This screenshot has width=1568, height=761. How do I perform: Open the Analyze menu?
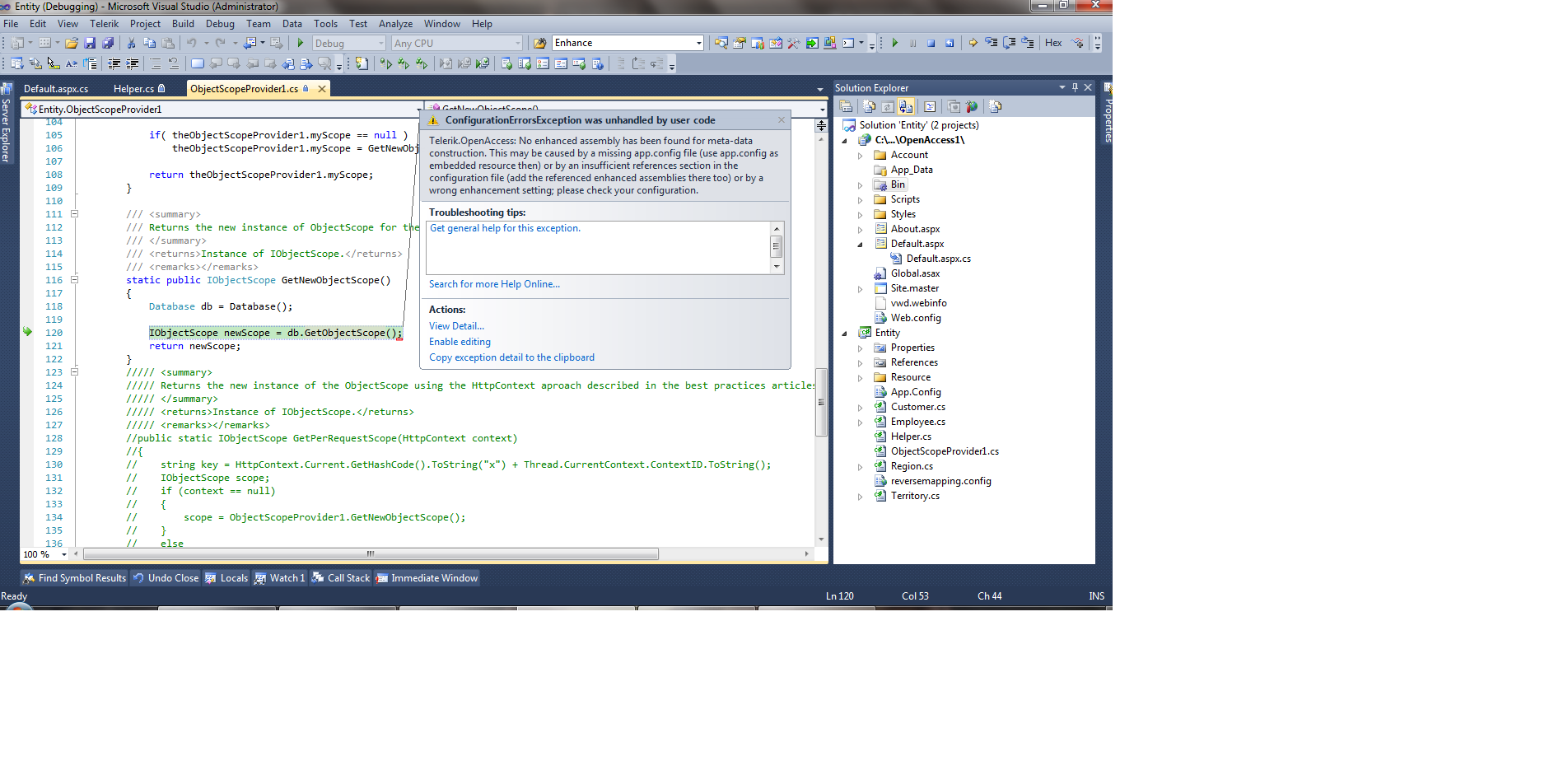tap(395, 24)
